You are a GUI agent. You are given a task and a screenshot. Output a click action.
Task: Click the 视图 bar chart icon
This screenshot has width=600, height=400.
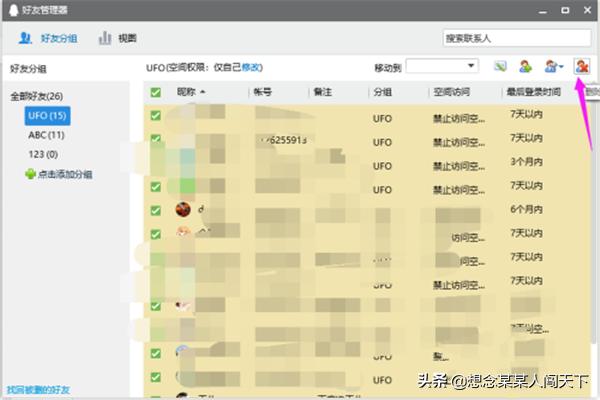pos(104,38)
